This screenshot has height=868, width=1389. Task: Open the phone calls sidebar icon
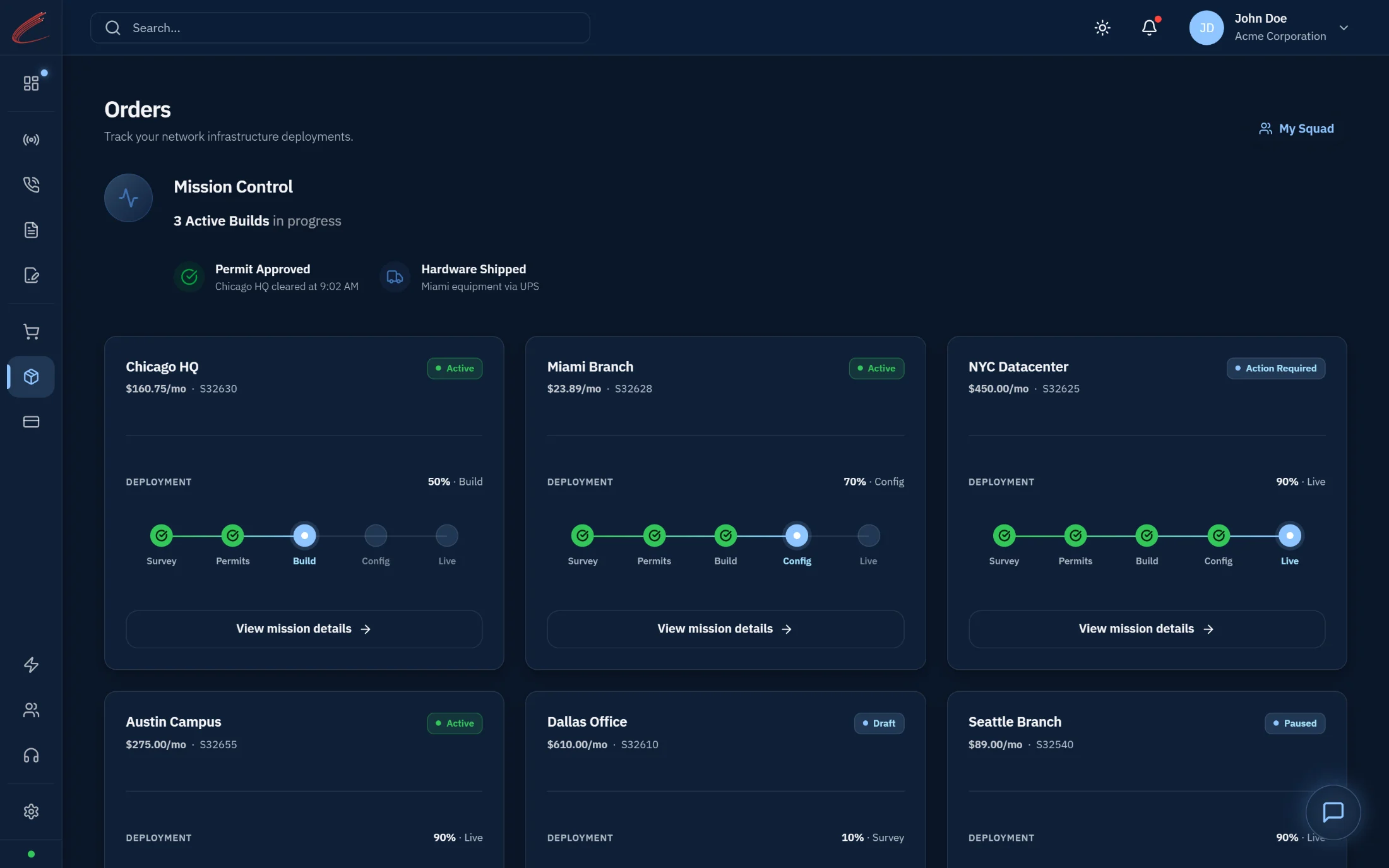pos(31,184)
